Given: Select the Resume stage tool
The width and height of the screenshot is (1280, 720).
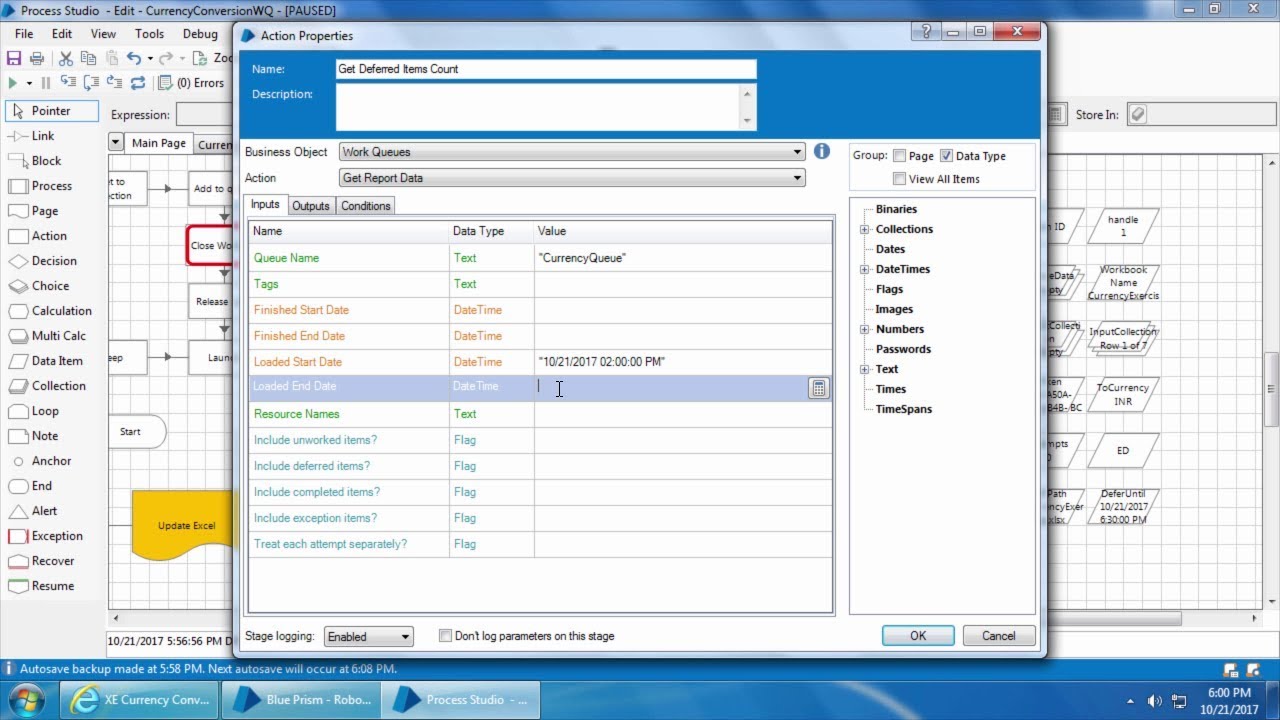Looking at the screenshot, I should [41, 586].
